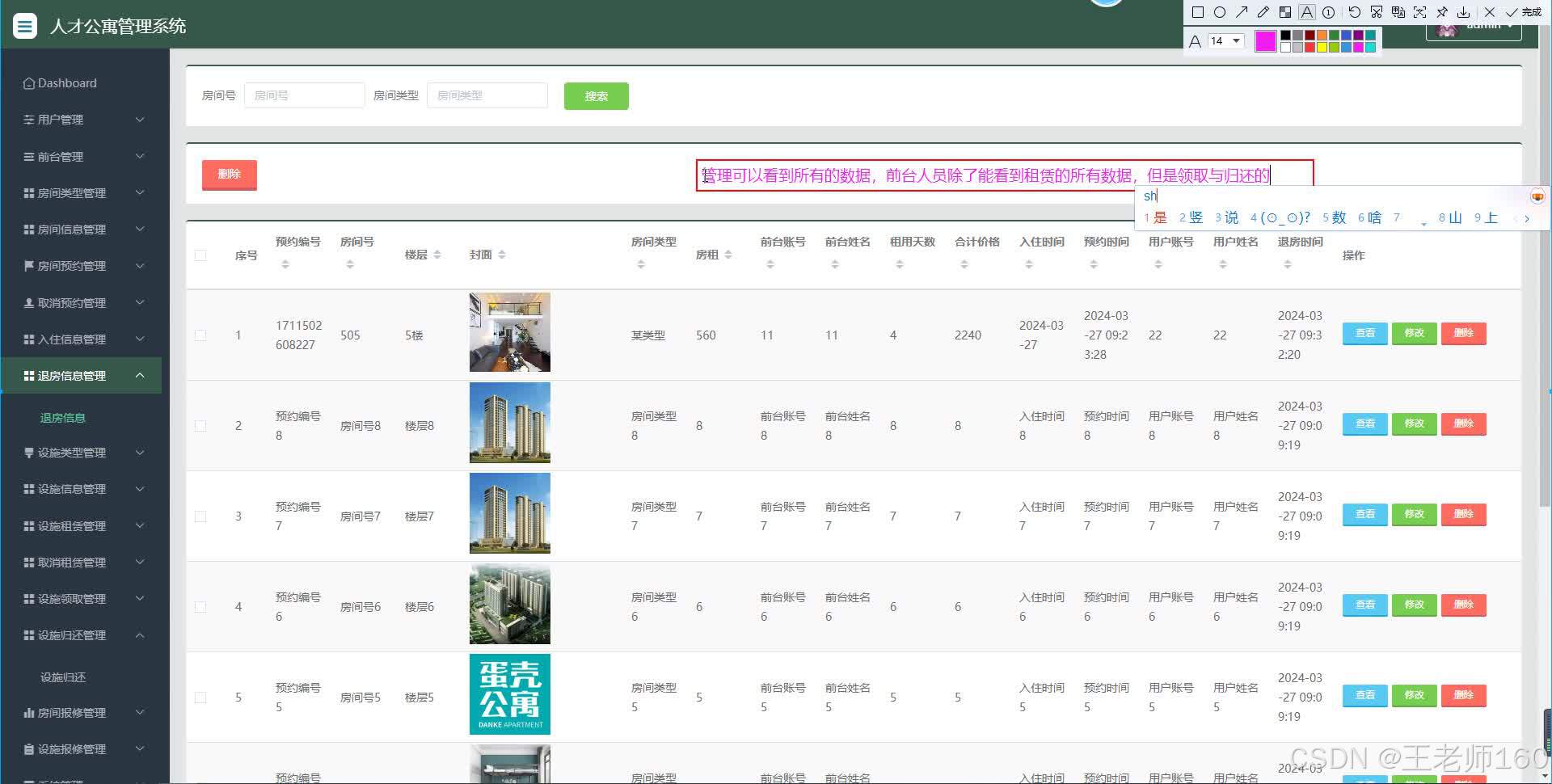Select the text annotation tool
Image resolution: width=1552 pixels, height=784 pixels.
pos(1307,12)
